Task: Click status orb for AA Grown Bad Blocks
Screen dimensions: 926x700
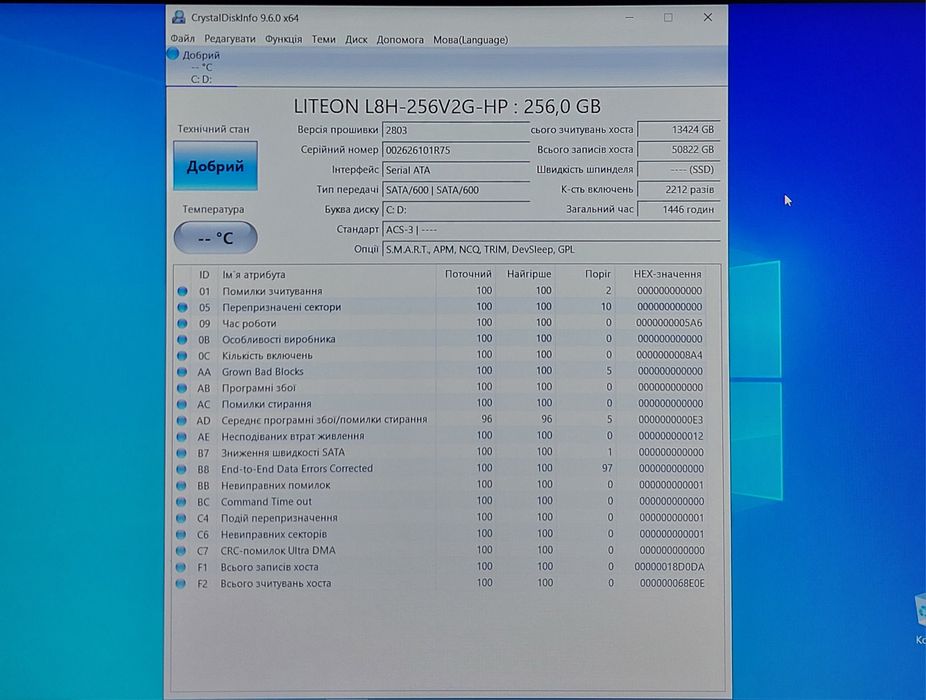Action: [182, 372]
